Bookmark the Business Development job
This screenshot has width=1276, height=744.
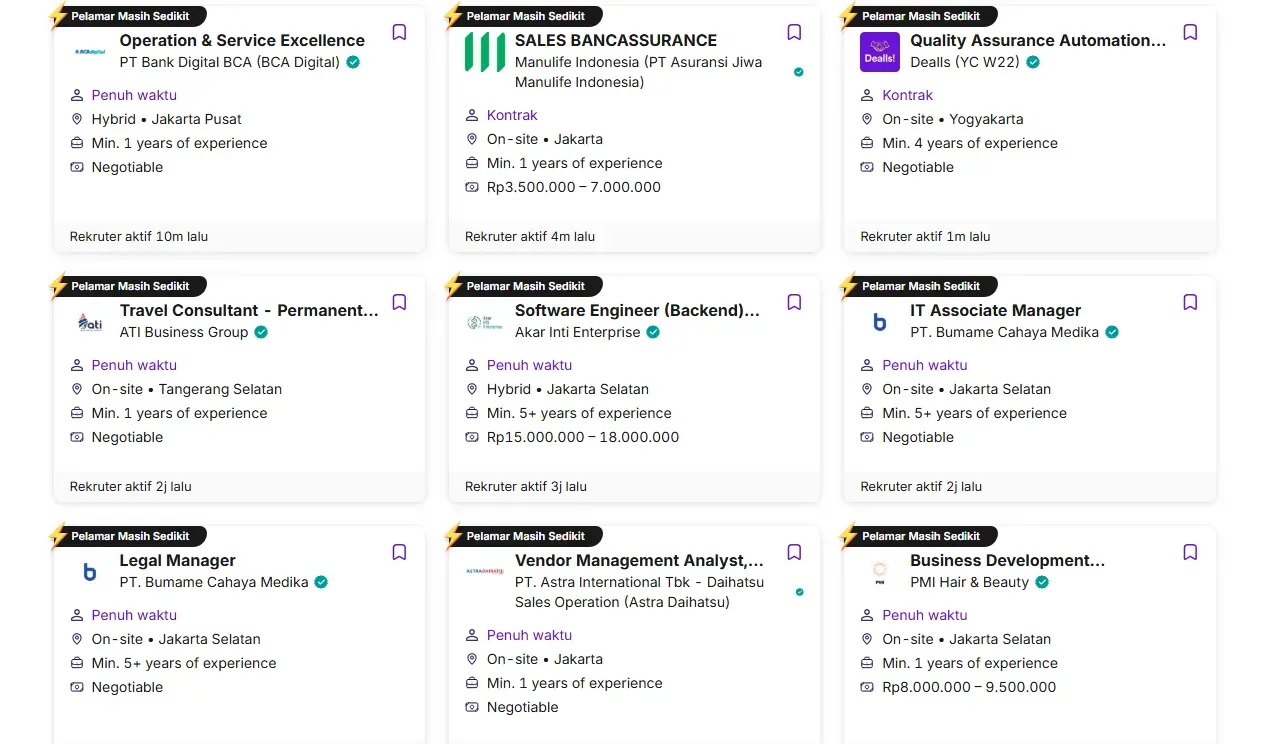coord(1190,552)
